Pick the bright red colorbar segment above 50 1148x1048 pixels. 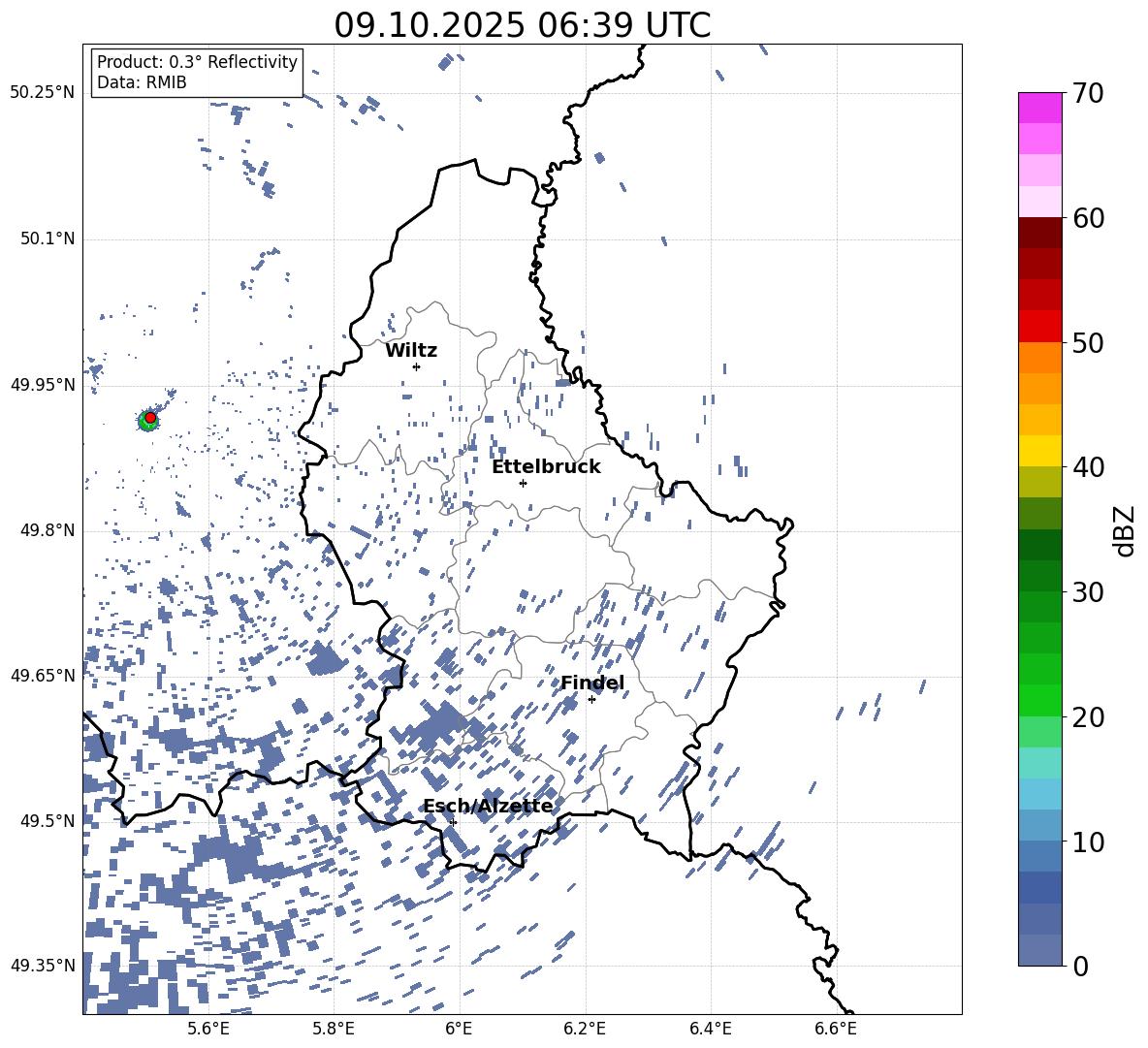coord(1039,327)
